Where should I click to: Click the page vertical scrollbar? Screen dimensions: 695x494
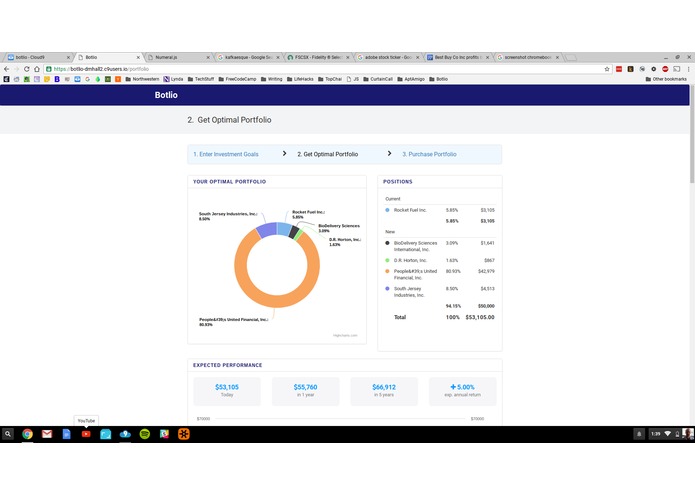pos(692,133)
